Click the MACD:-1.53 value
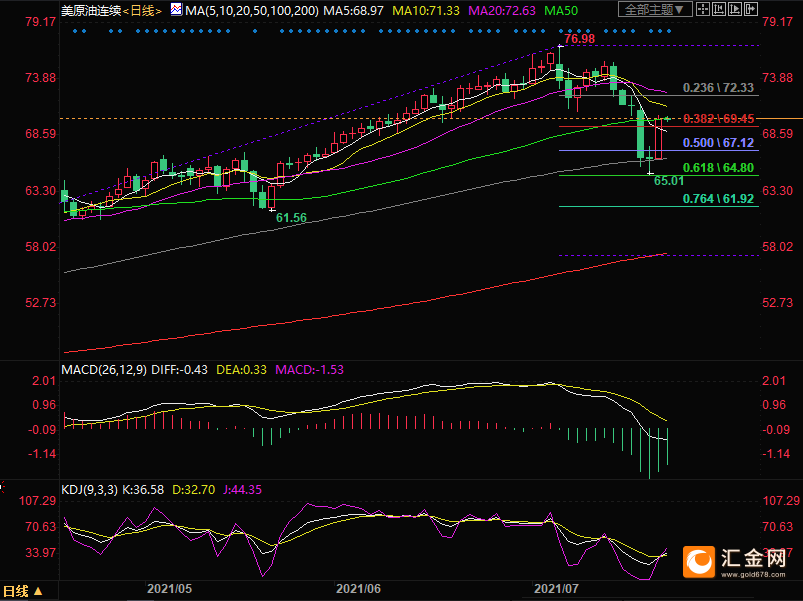This screenshot has width=803, height=601. [x=309, y=370]
